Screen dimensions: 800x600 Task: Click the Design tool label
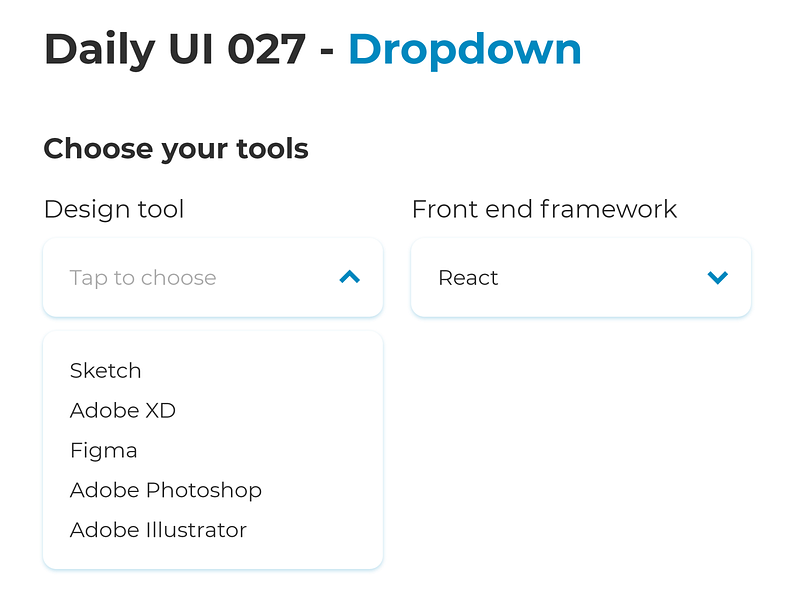[113, 209]
